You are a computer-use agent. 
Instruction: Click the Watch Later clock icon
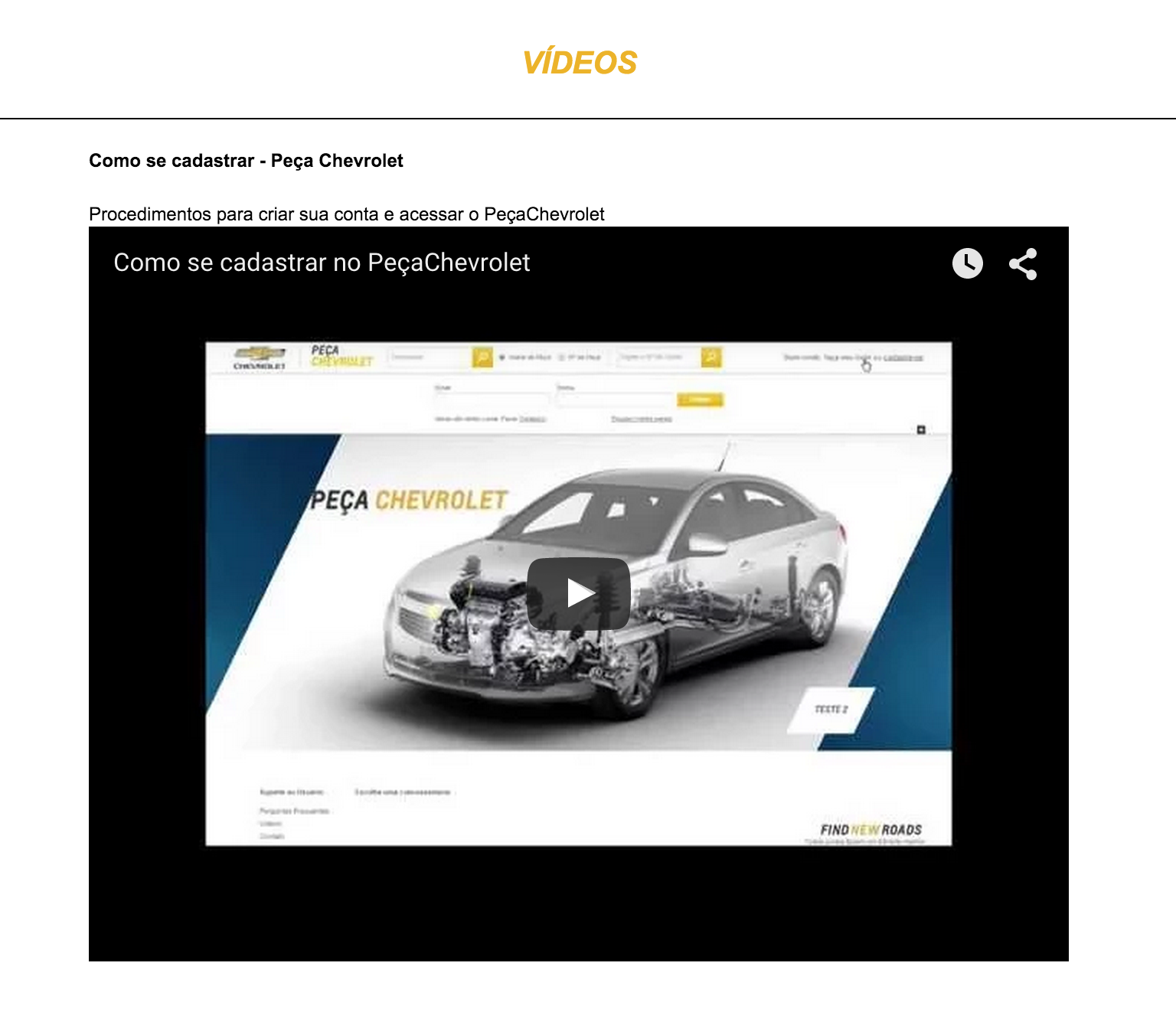(x=968, y=263)
